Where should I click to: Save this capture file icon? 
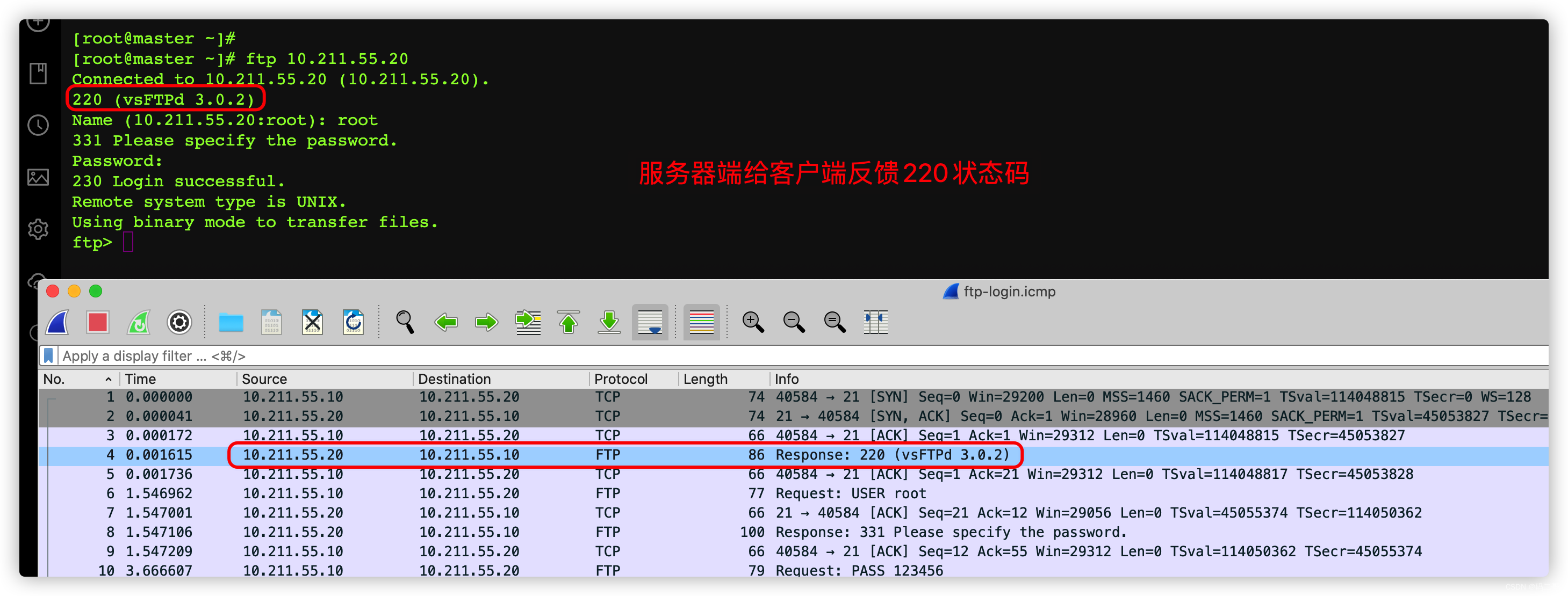[271, 322]
